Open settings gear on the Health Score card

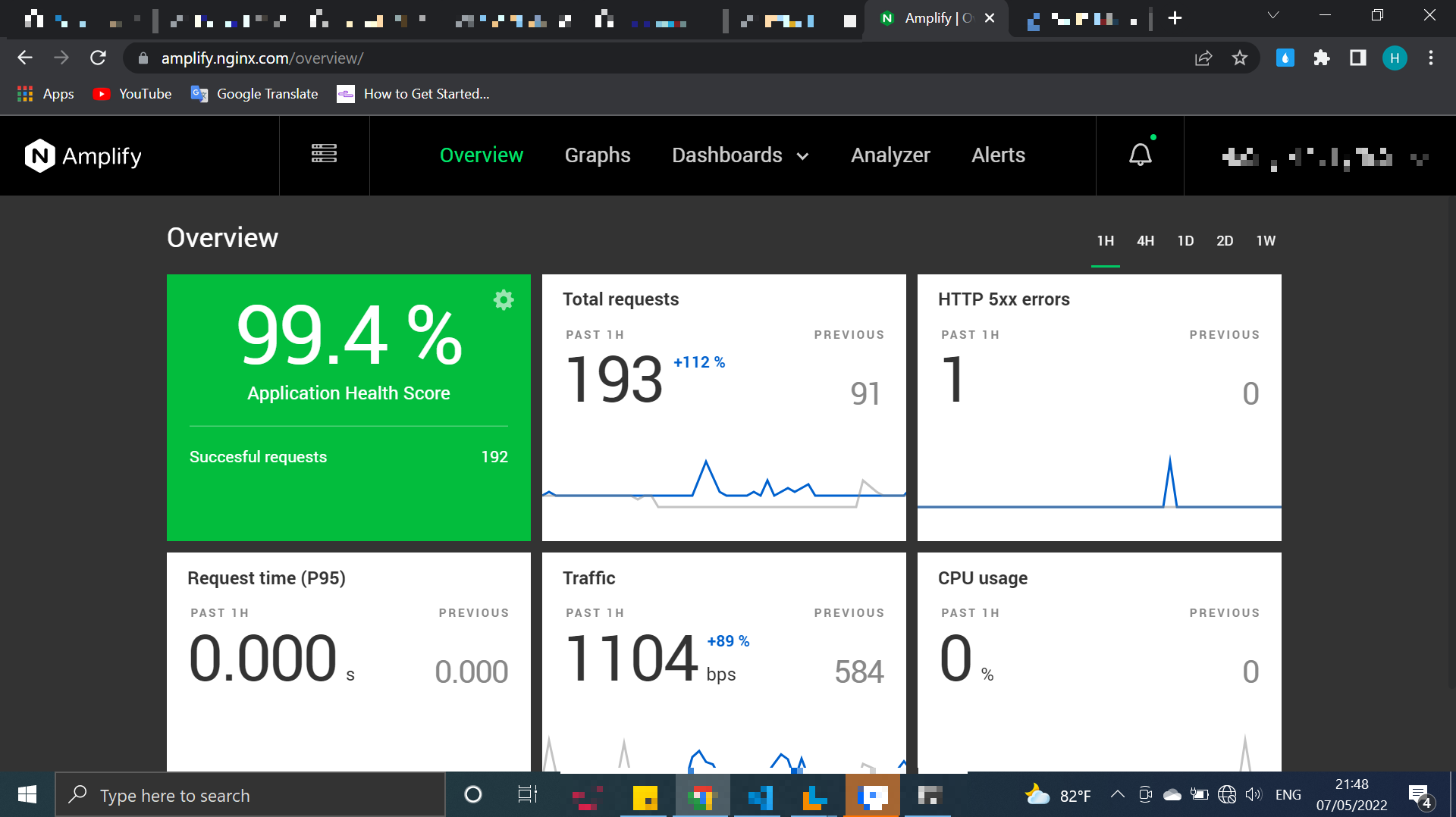point(504,299)
